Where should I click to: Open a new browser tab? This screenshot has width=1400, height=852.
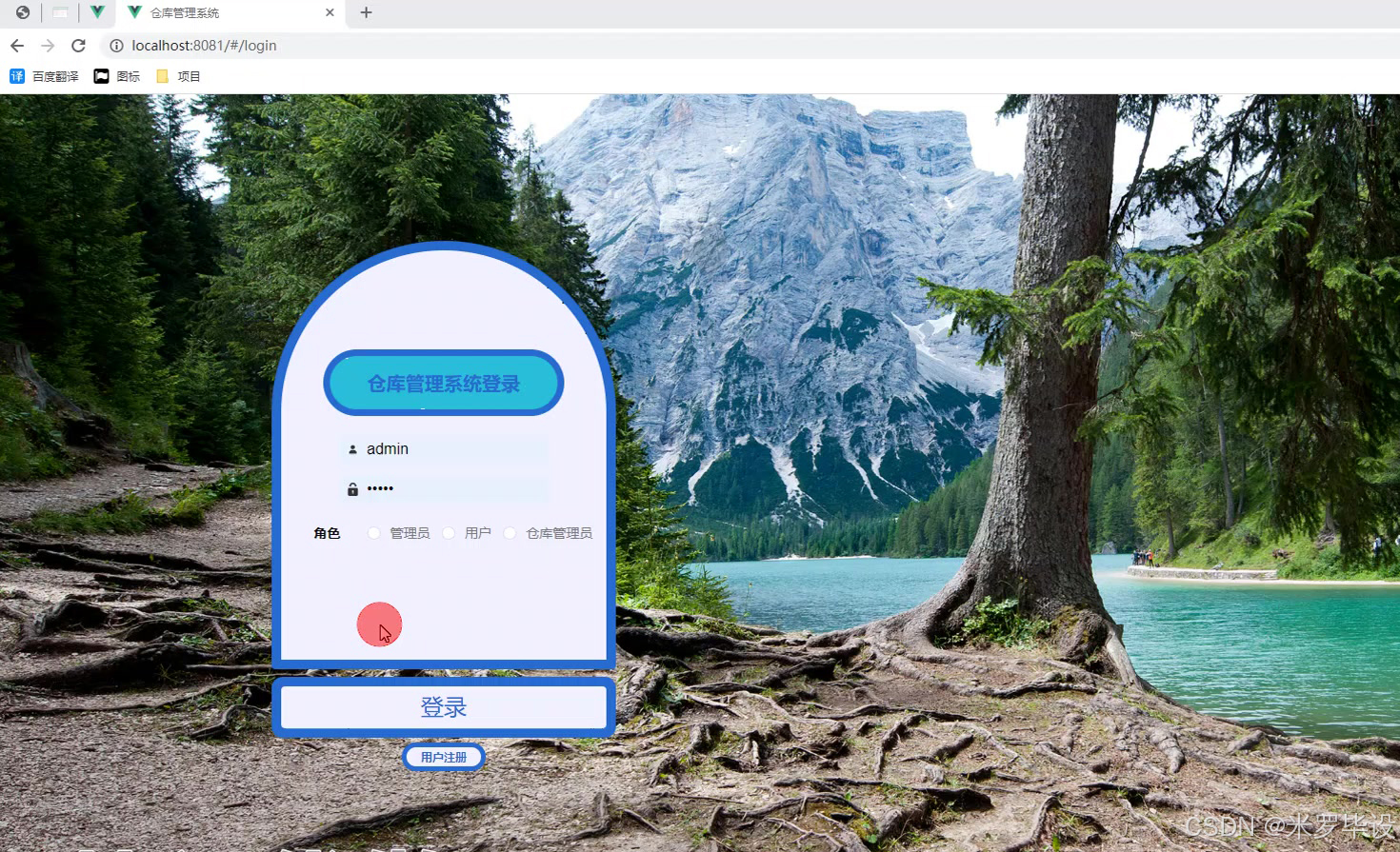click(x=366, y=12)
